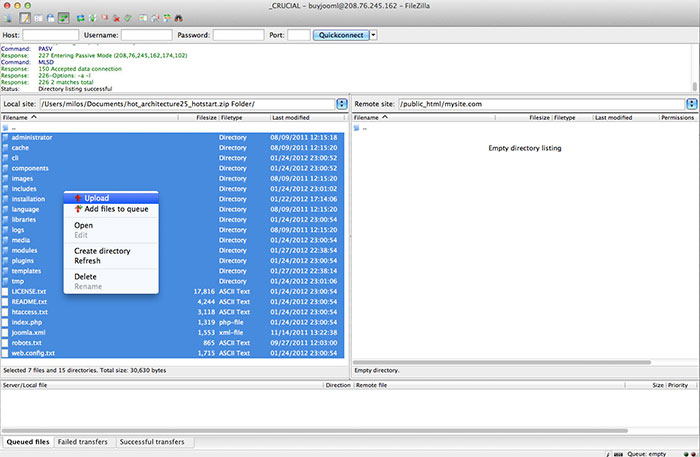The image size is (700, 457).
Task: Click the index.php file icon
Action: 5,322
